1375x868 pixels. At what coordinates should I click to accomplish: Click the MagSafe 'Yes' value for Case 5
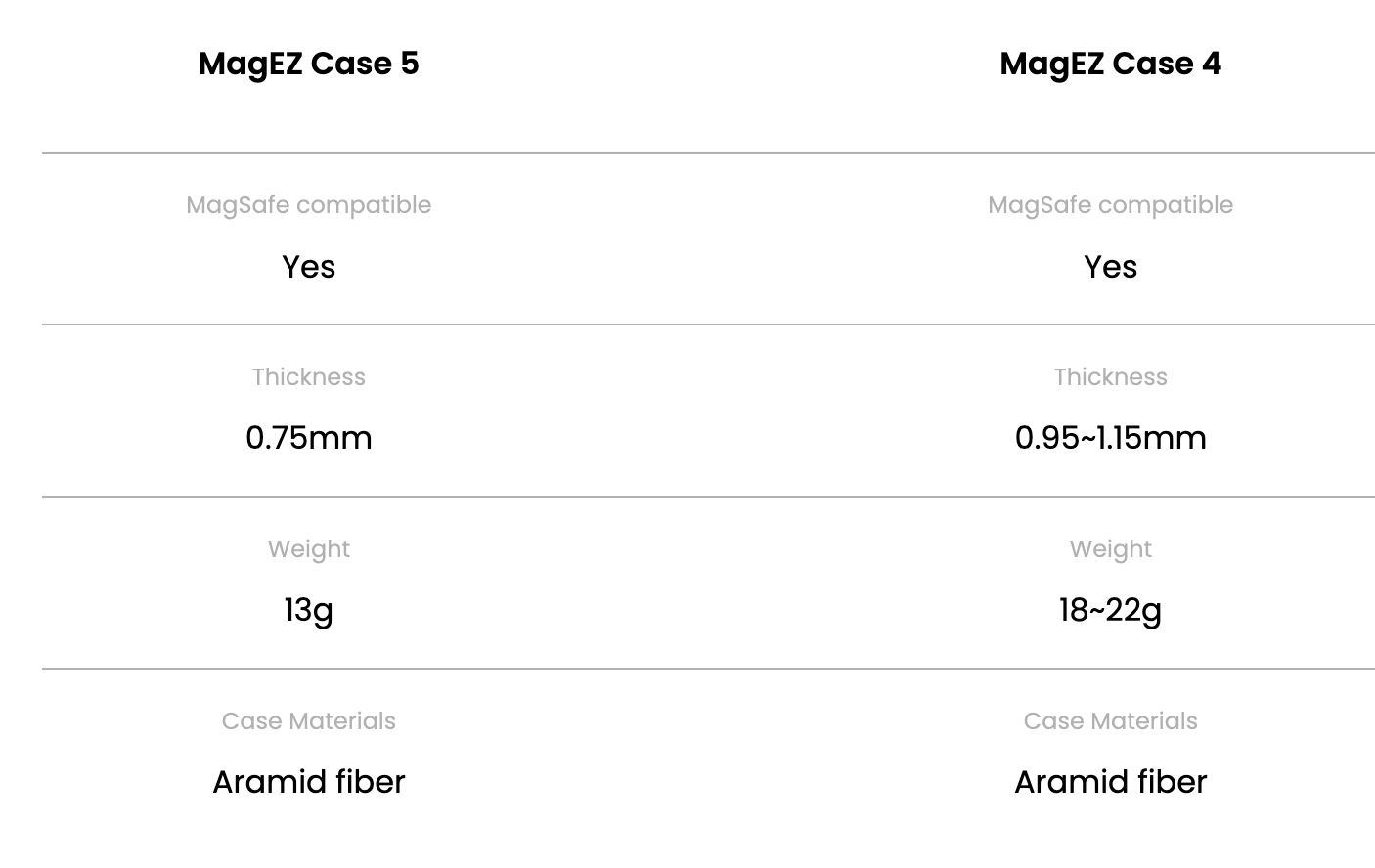(x=308, y=267)
